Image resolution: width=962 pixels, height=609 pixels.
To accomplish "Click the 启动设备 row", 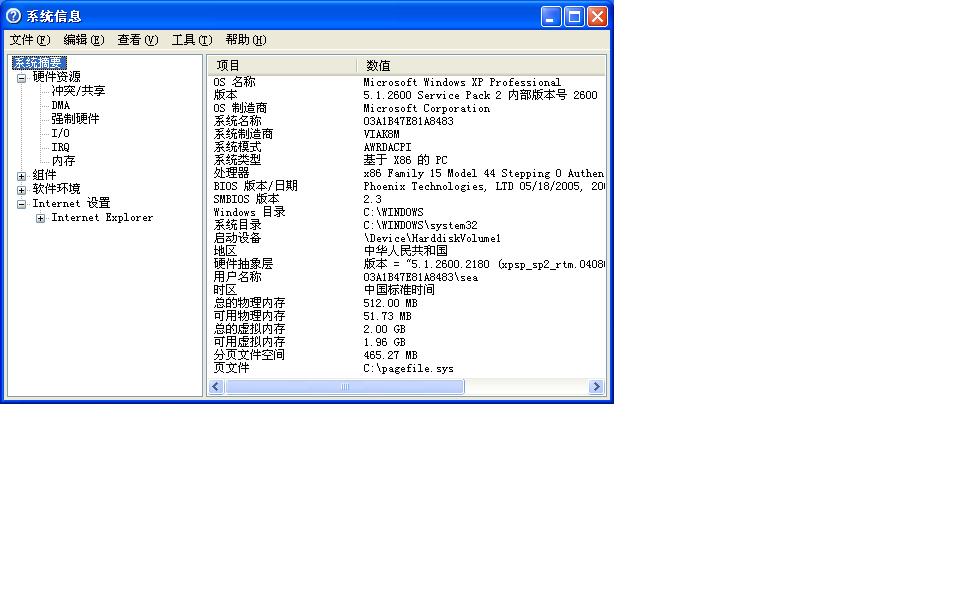I will click(407, 239).
